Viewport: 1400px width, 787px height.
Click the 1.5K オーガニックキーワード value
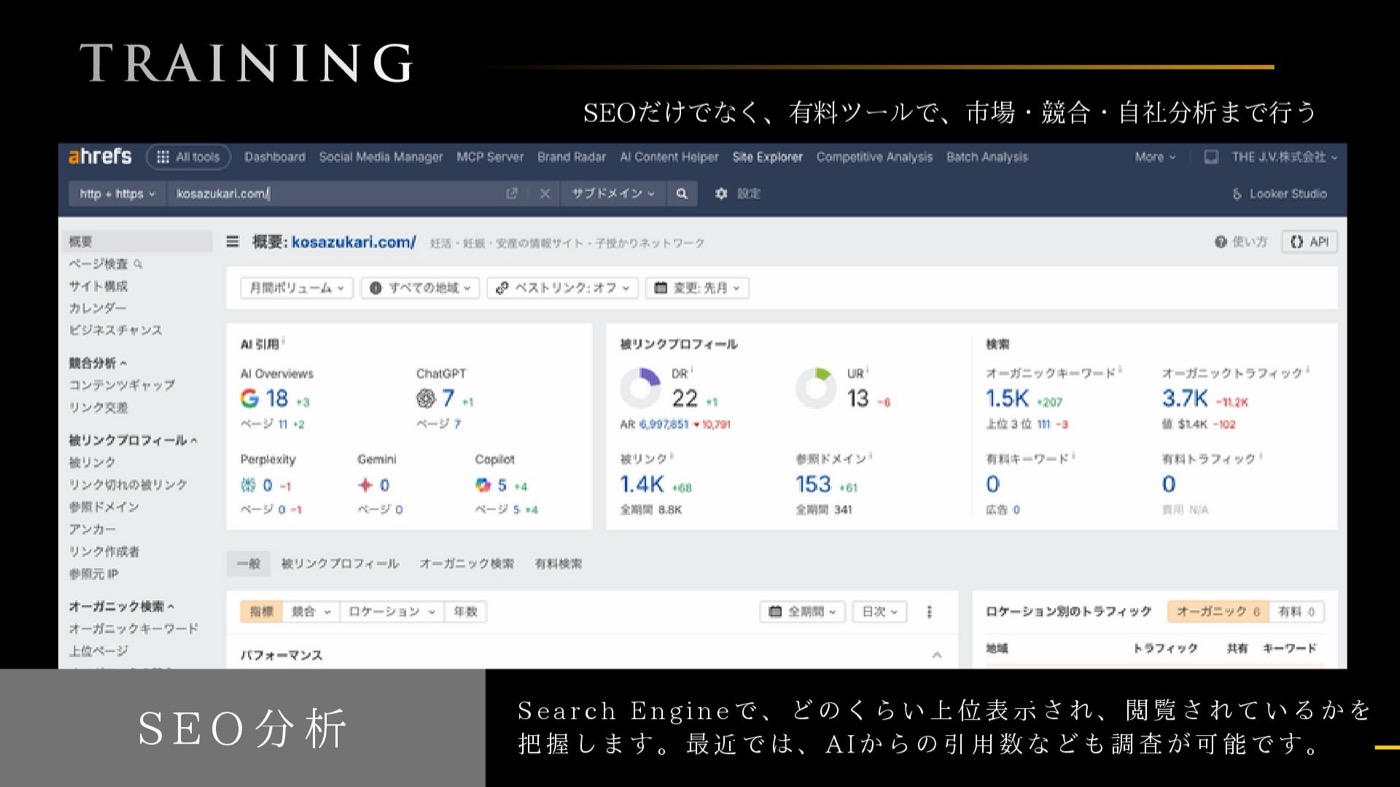(1007, 398)
